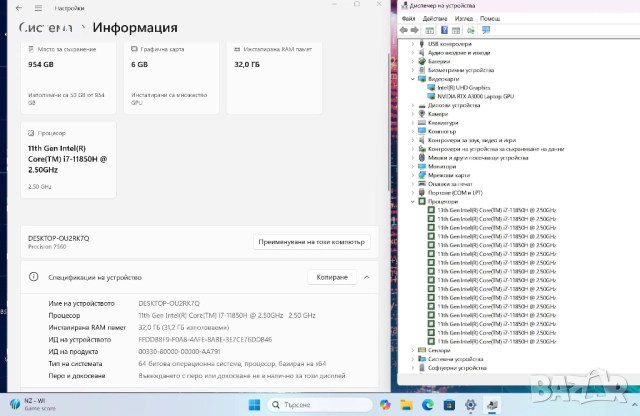
Task: Select the Портове (COM и LPT) category
Action: click(x=455, y=193)
